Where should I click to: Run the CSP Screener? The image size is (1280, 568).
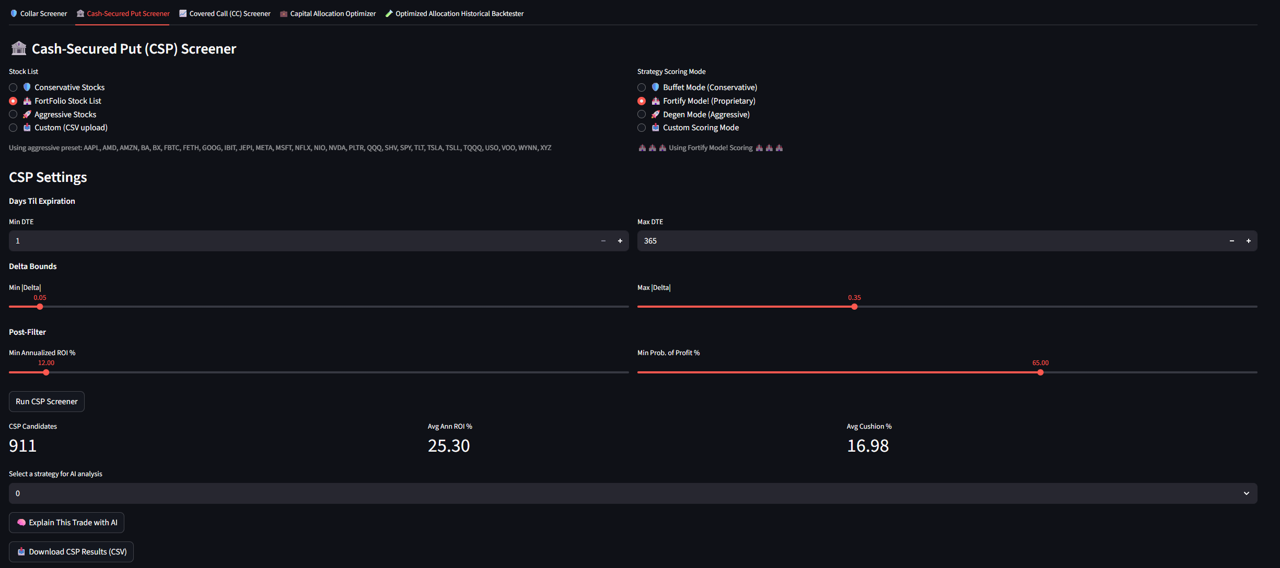[x=47, y=401]
